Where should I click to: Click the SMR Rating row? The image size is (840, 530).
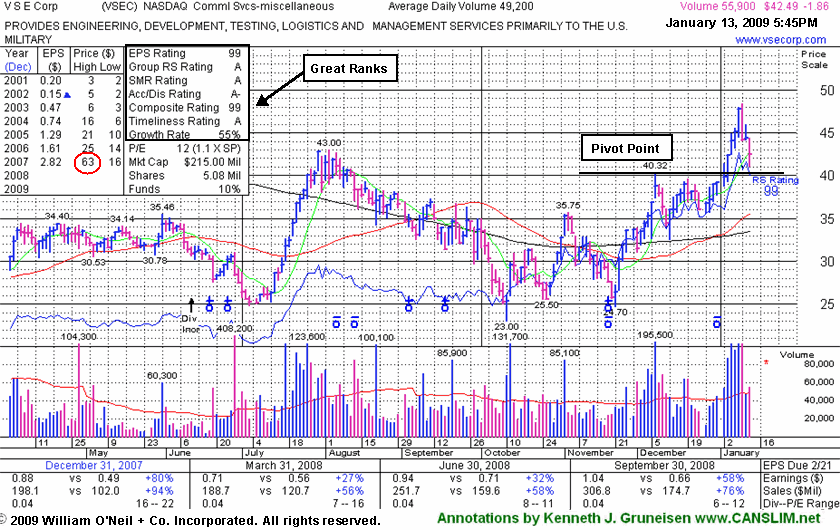click(x=185, y=80)
